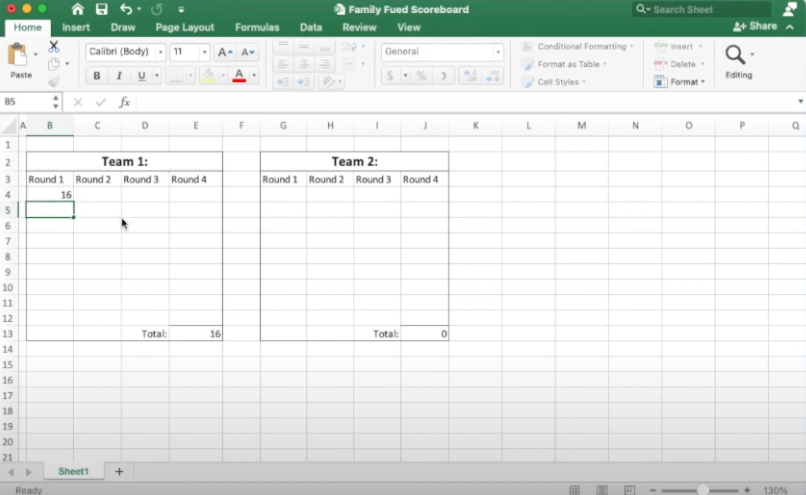Image resolution: width=806 pixels, height=495 pixels.
Task: Decrease indent of cell content
Action: click(283, 82)
